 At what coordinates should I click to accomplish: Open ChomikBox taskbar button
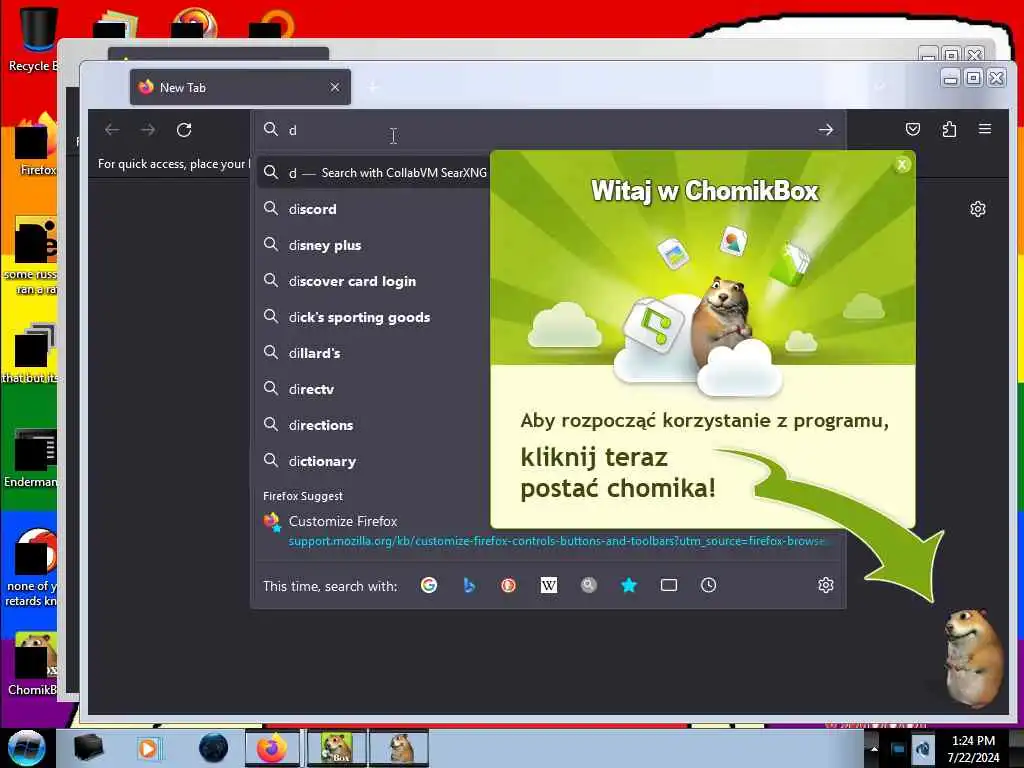tap(336, 748)
